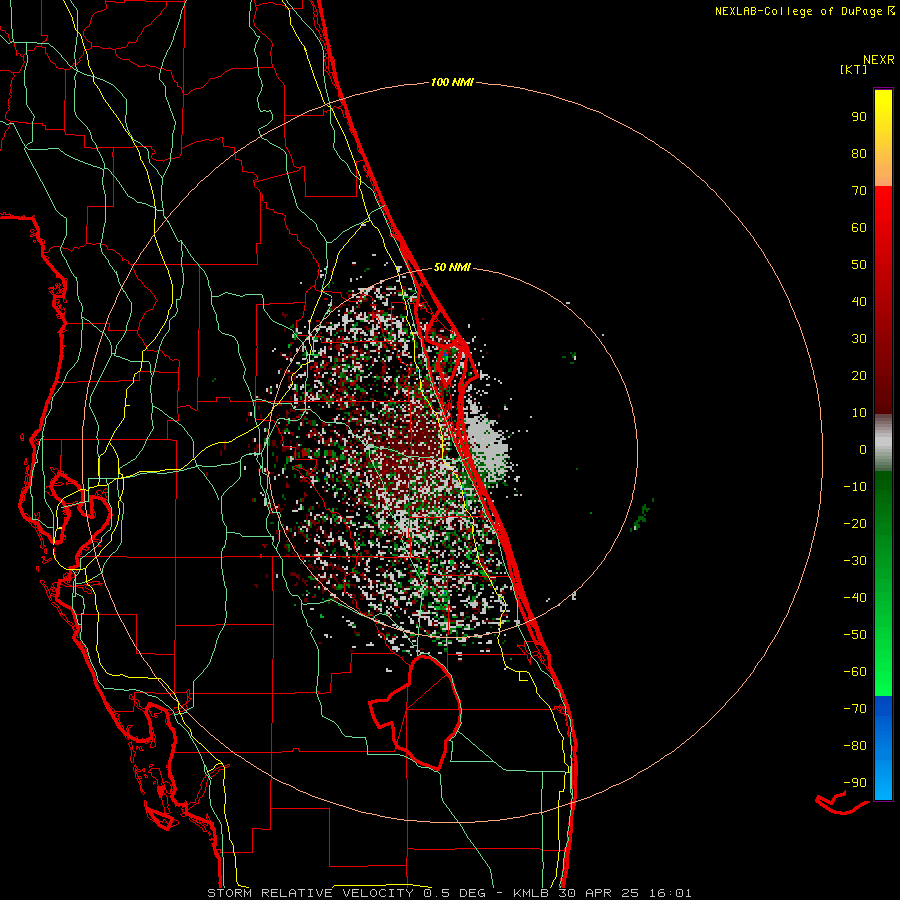This screenshot has height=900, width=900.
Task: Click the 16:01 timestamp text
Action: (670, 893)
